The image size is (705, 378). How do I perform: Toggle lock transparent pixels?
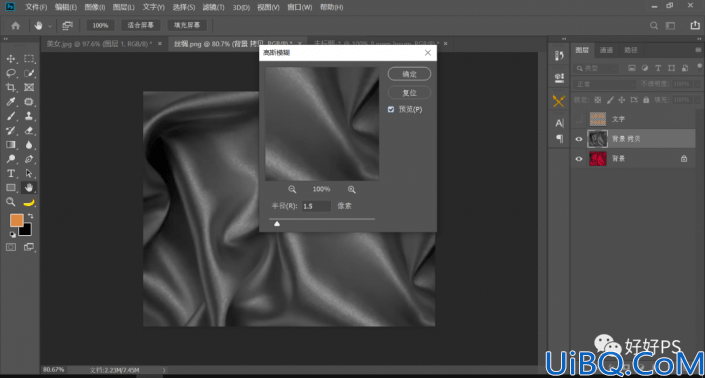point(598,100)
